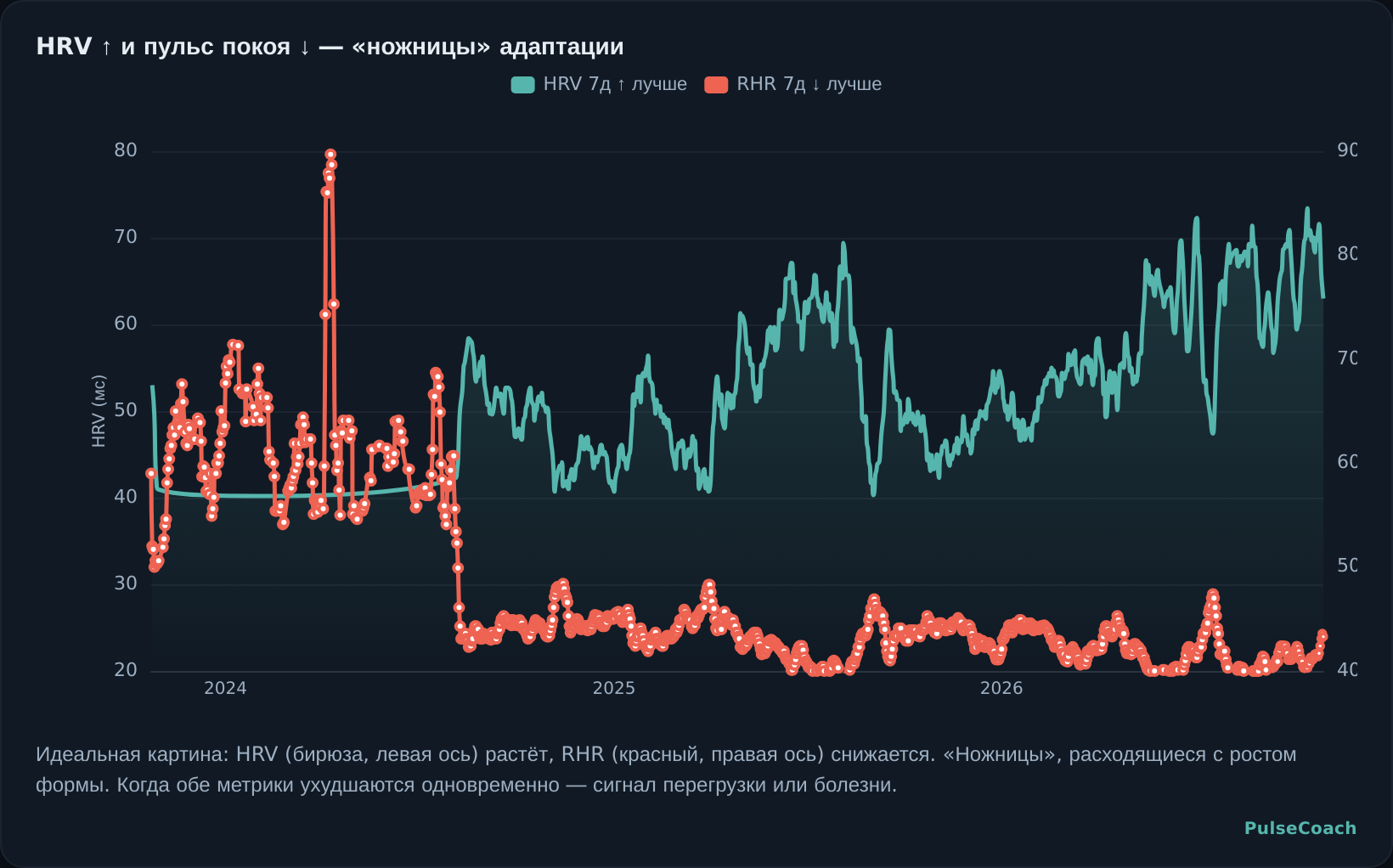Click the 2024 x-axis label
The height and width of the screenshot is (868, 1393).
coord(225,688)
